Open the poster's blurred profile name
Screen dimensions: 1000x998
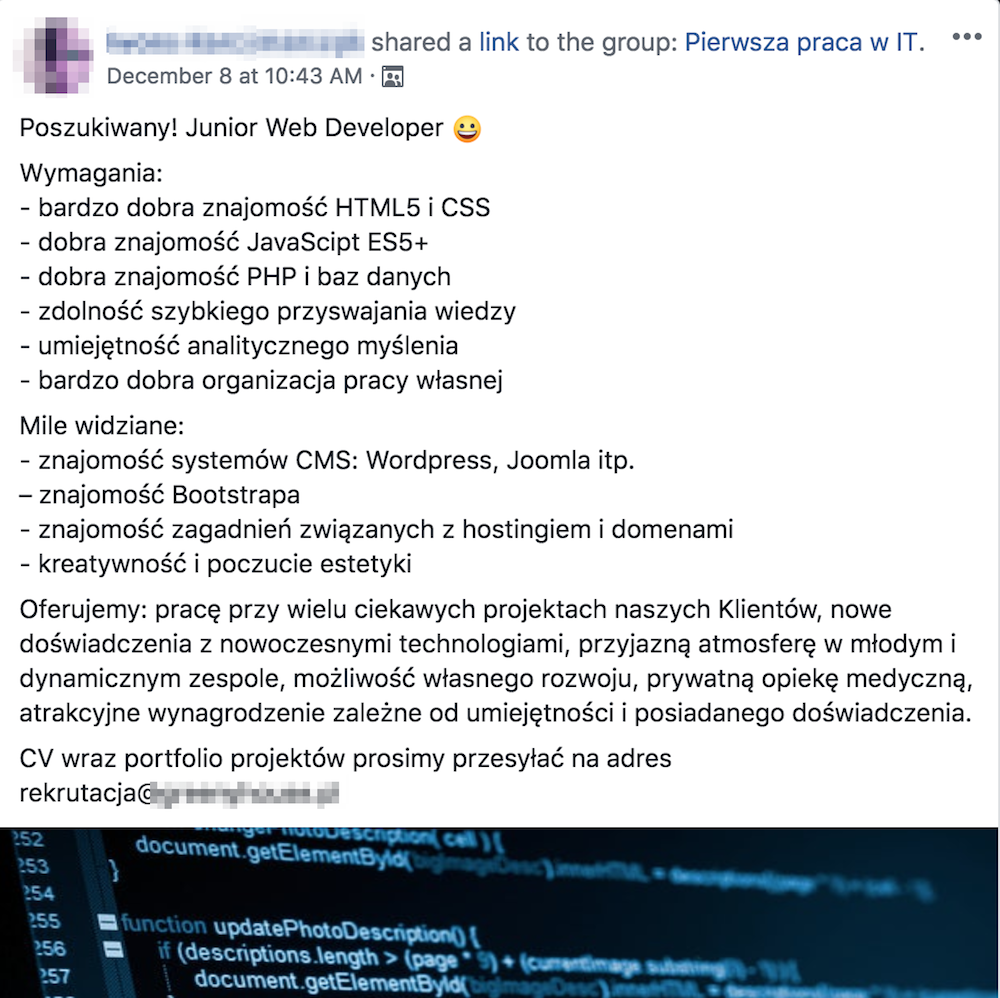point(235,42)
